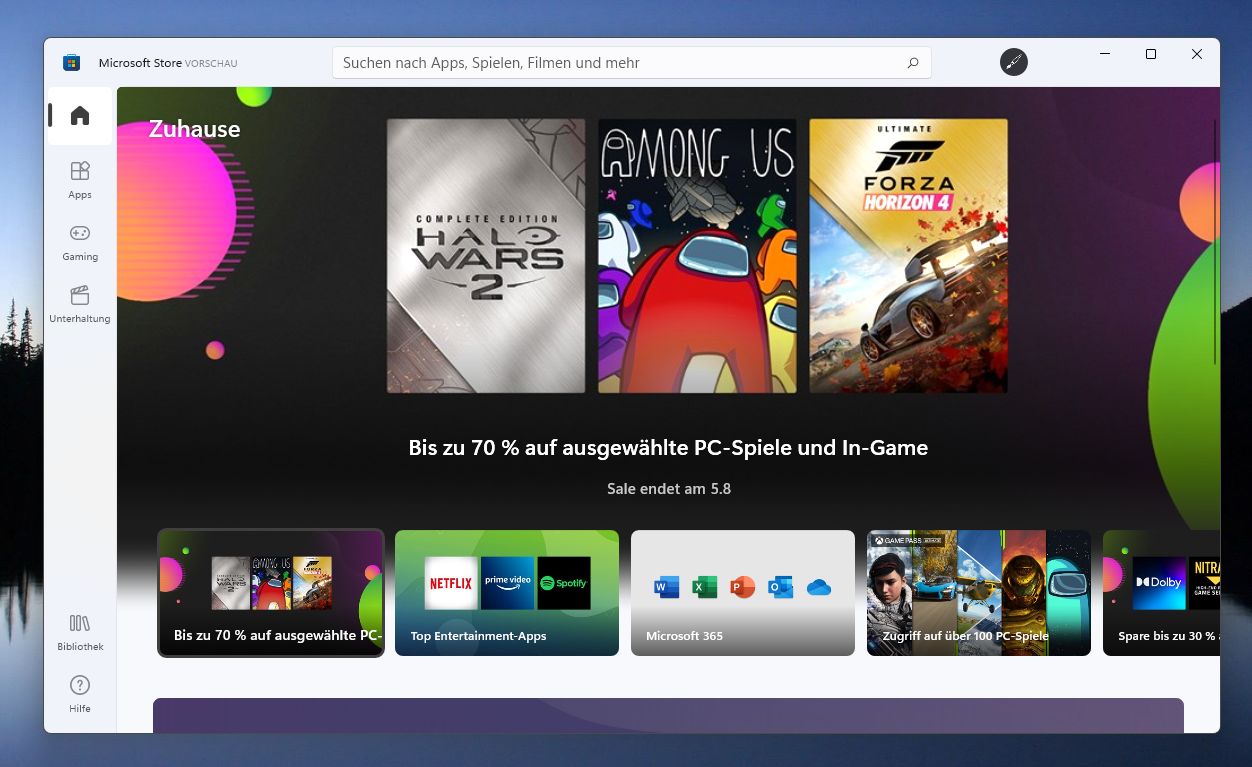Viewport: 1252px width, 767px height.
Task: Open the Home tab in the sidebar
Action: [x=80, y=116]
